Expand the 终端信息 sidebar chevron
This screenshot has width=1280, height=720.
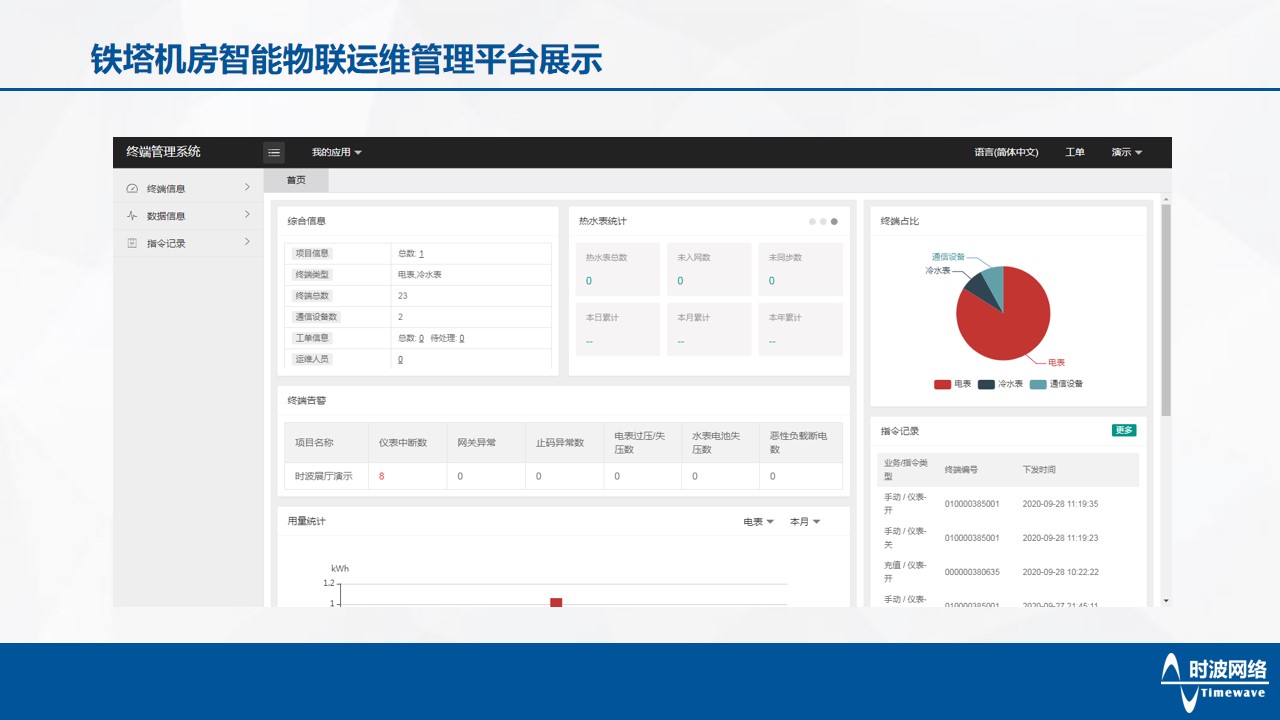[247, 188]
